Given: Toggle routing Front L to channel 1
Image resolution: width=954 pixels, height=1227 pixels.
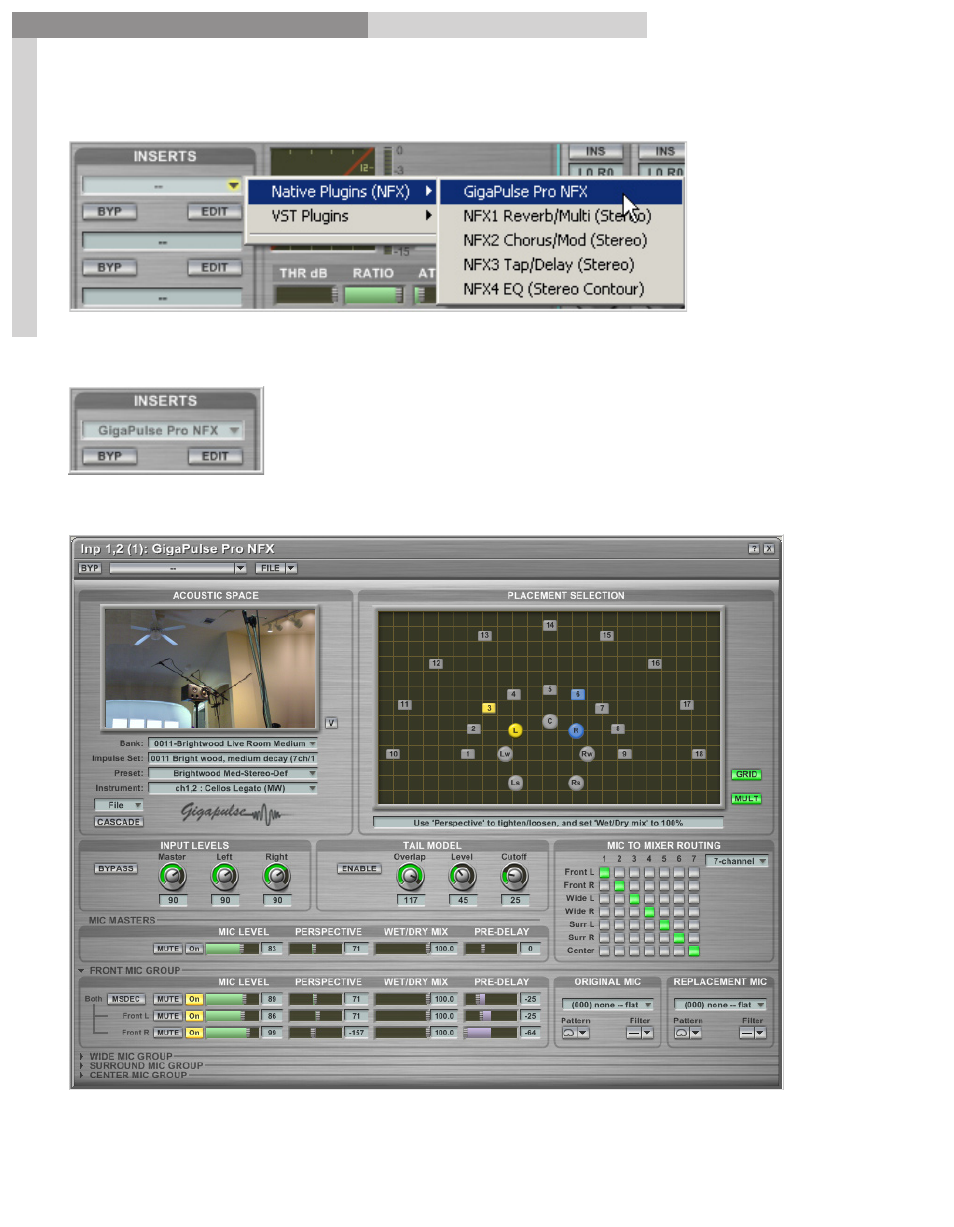Looking at the screenshot, I should [604, 873].
